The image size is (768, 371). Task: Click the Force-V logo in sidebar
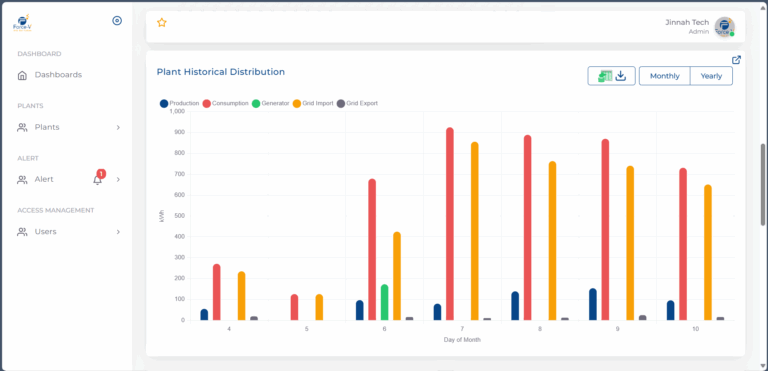tap(23, 22)
